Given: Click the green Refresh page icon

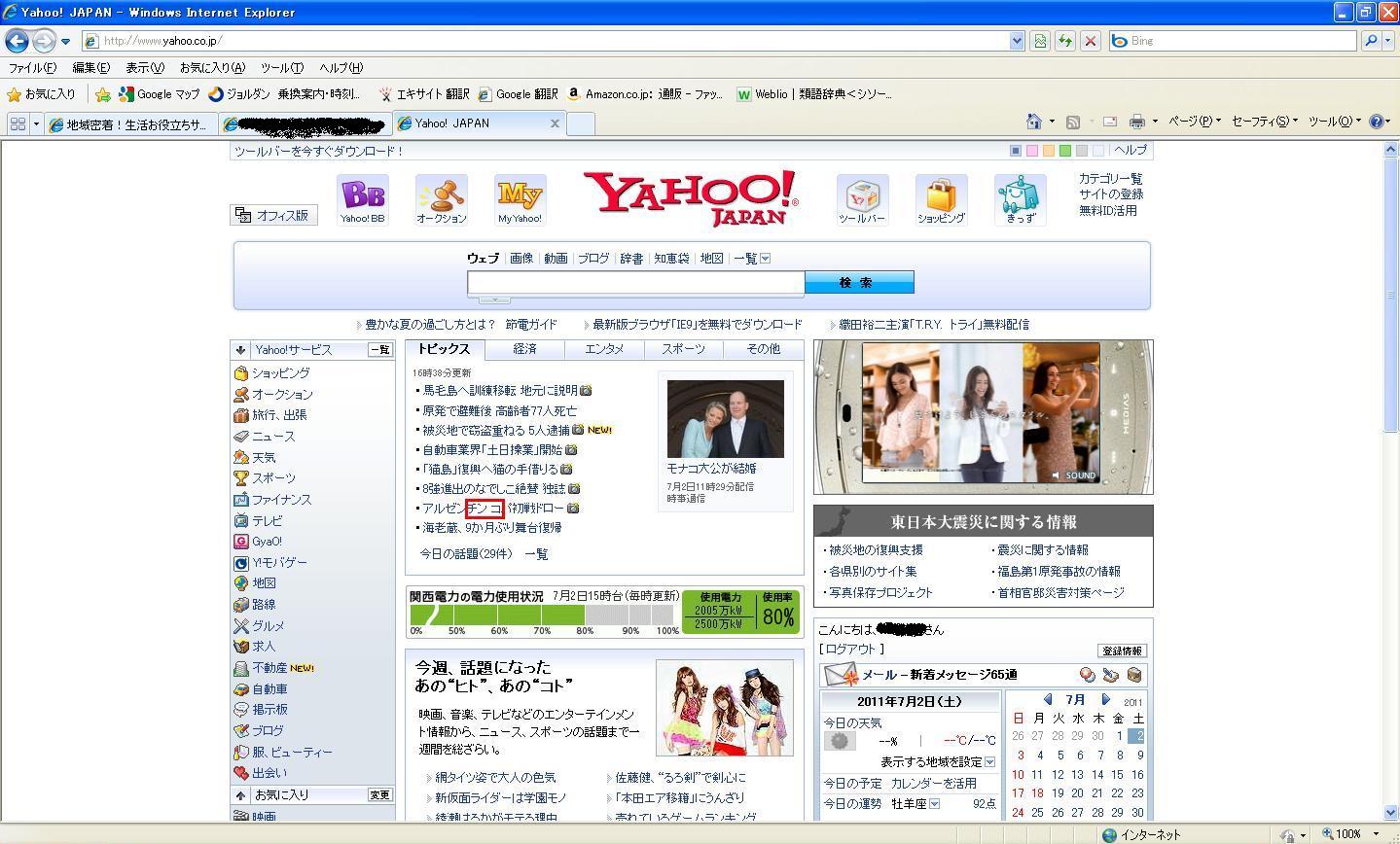Looking at the screenshot, I should (1065, 41).
